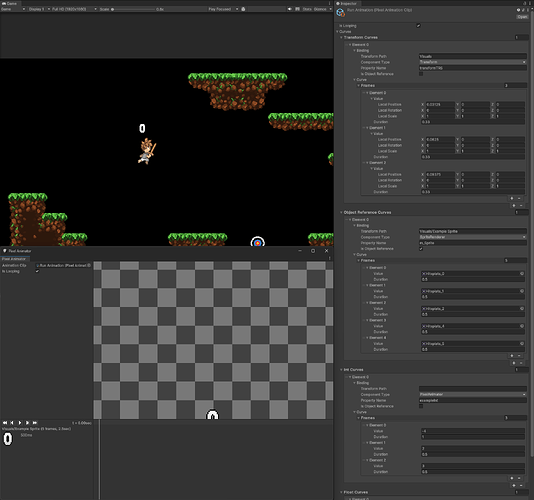Jump to last frame in Pixel Animator
The image size is (534, 500).
[x=35, y=423]
